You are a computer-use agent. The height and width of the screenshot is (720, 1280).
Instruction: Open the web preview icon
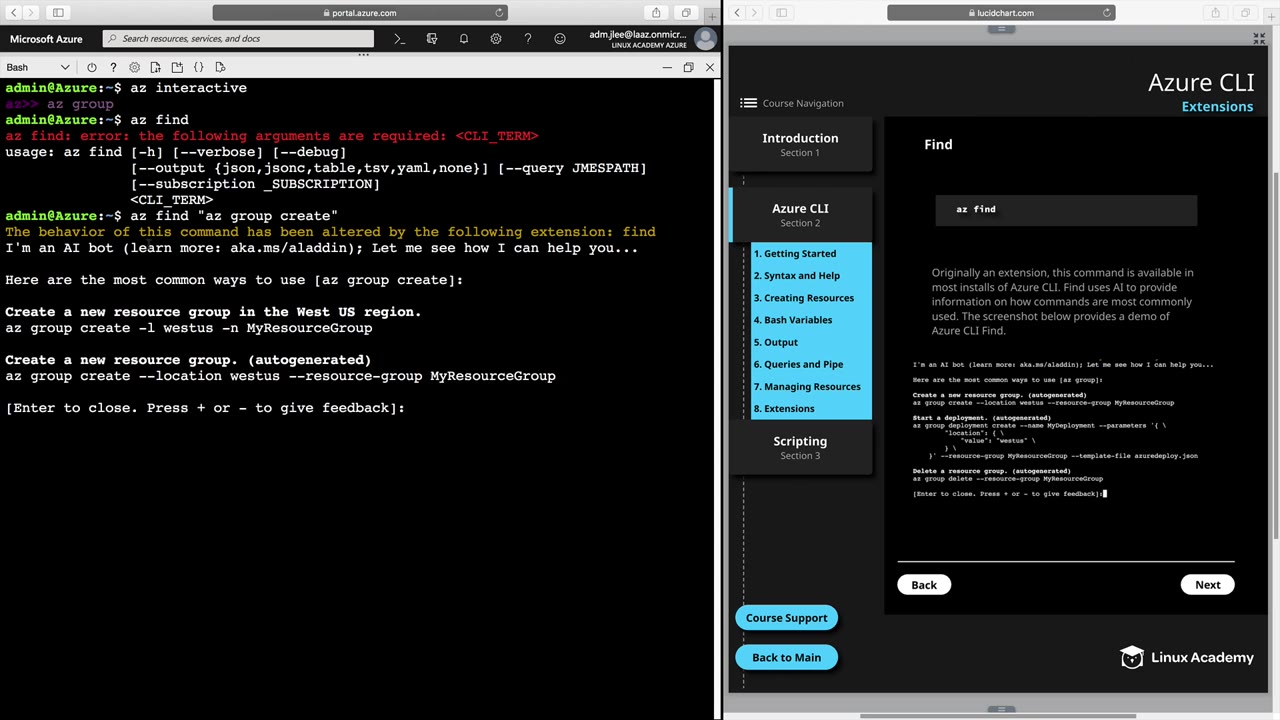point(220,67)
